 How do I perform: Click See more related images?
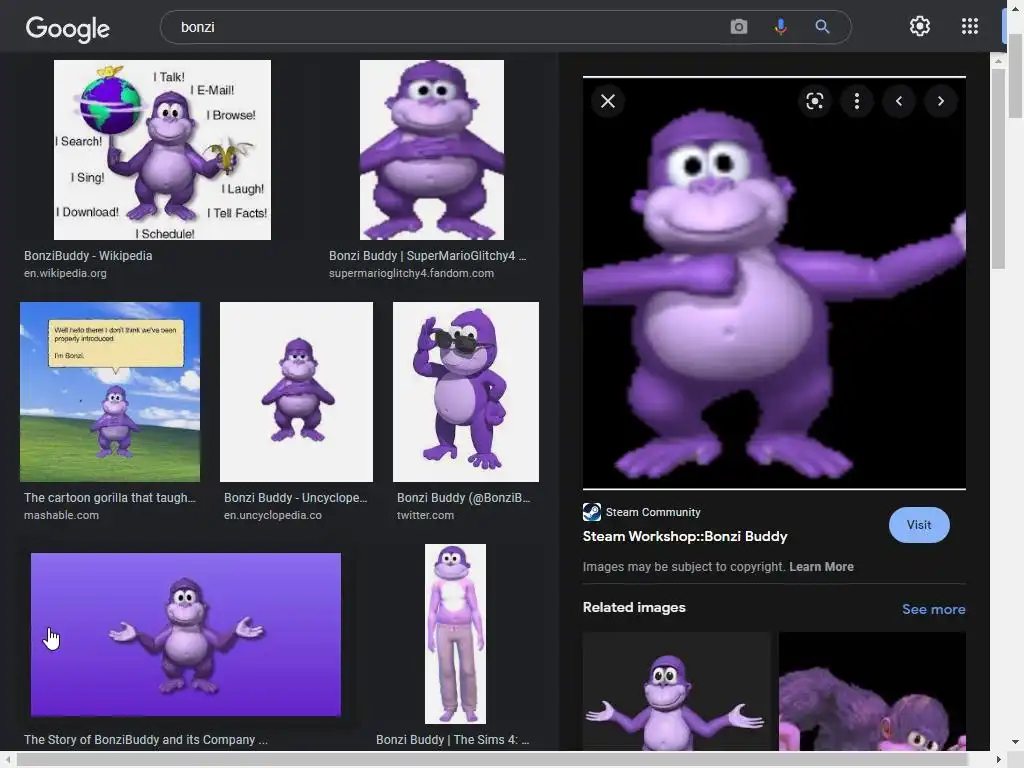click(933, 609)
